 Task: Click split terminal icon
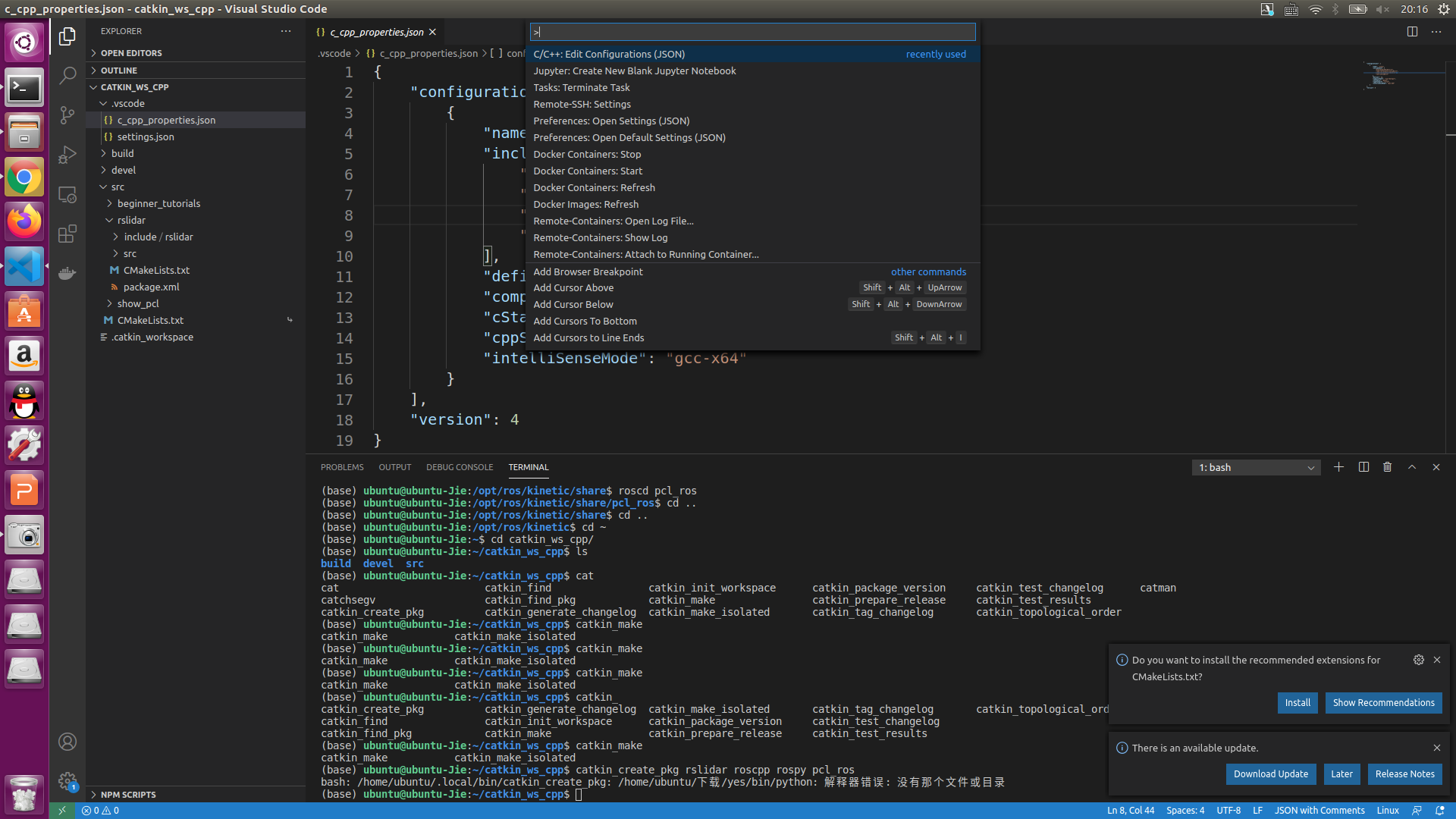1363,467
